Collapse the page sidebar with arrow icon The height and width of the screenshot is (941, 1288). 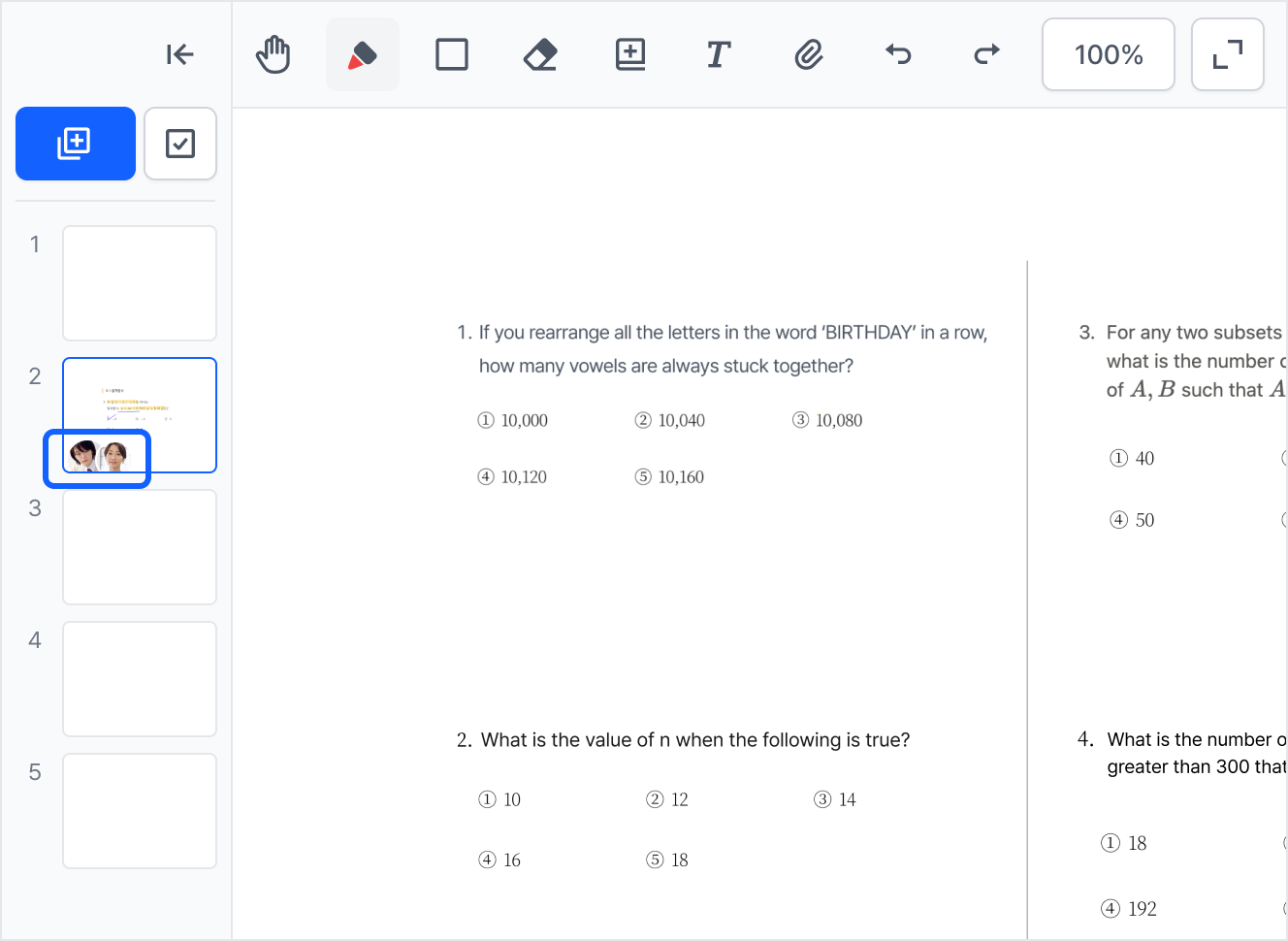coord(180,54)
